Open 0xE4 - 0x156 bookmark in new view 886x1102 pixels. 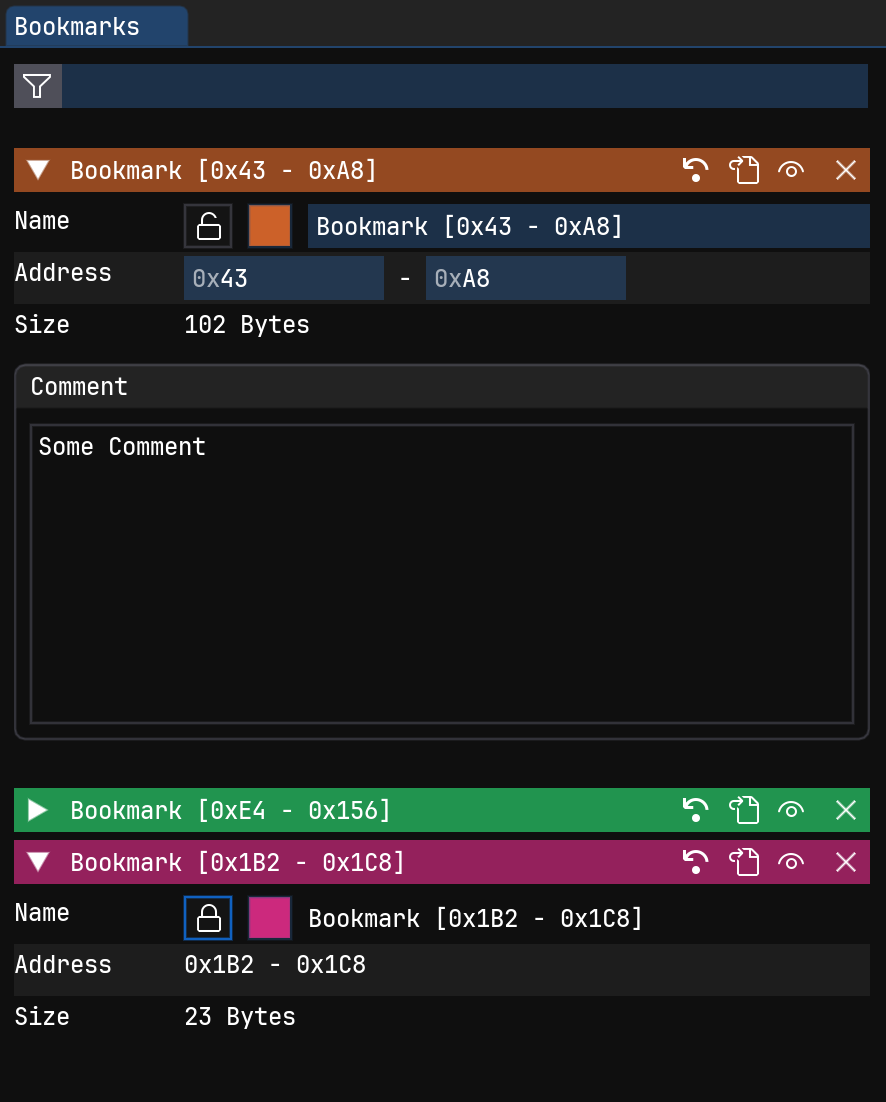click(743, 810)
